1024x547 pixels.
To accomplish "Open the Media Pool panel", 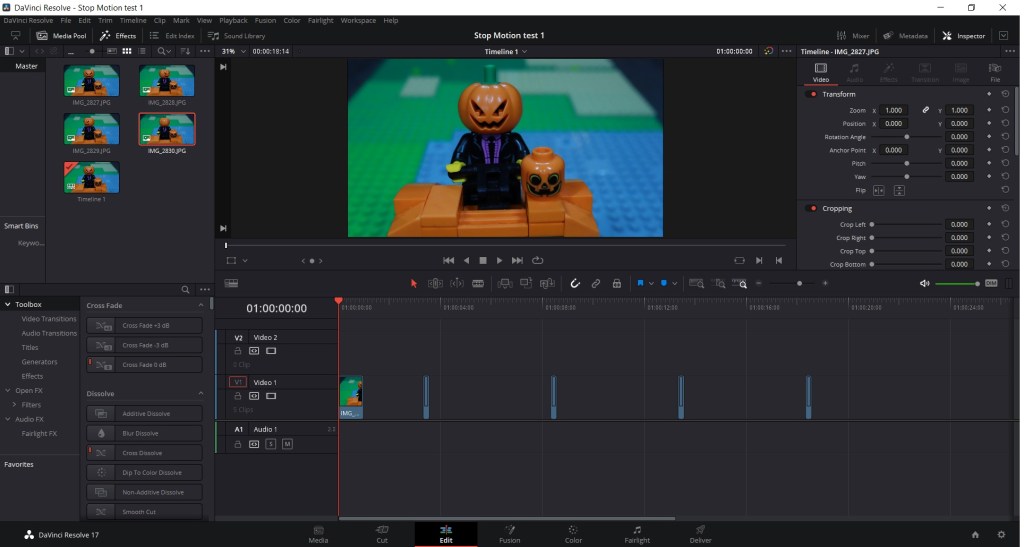I will point(61,36).
